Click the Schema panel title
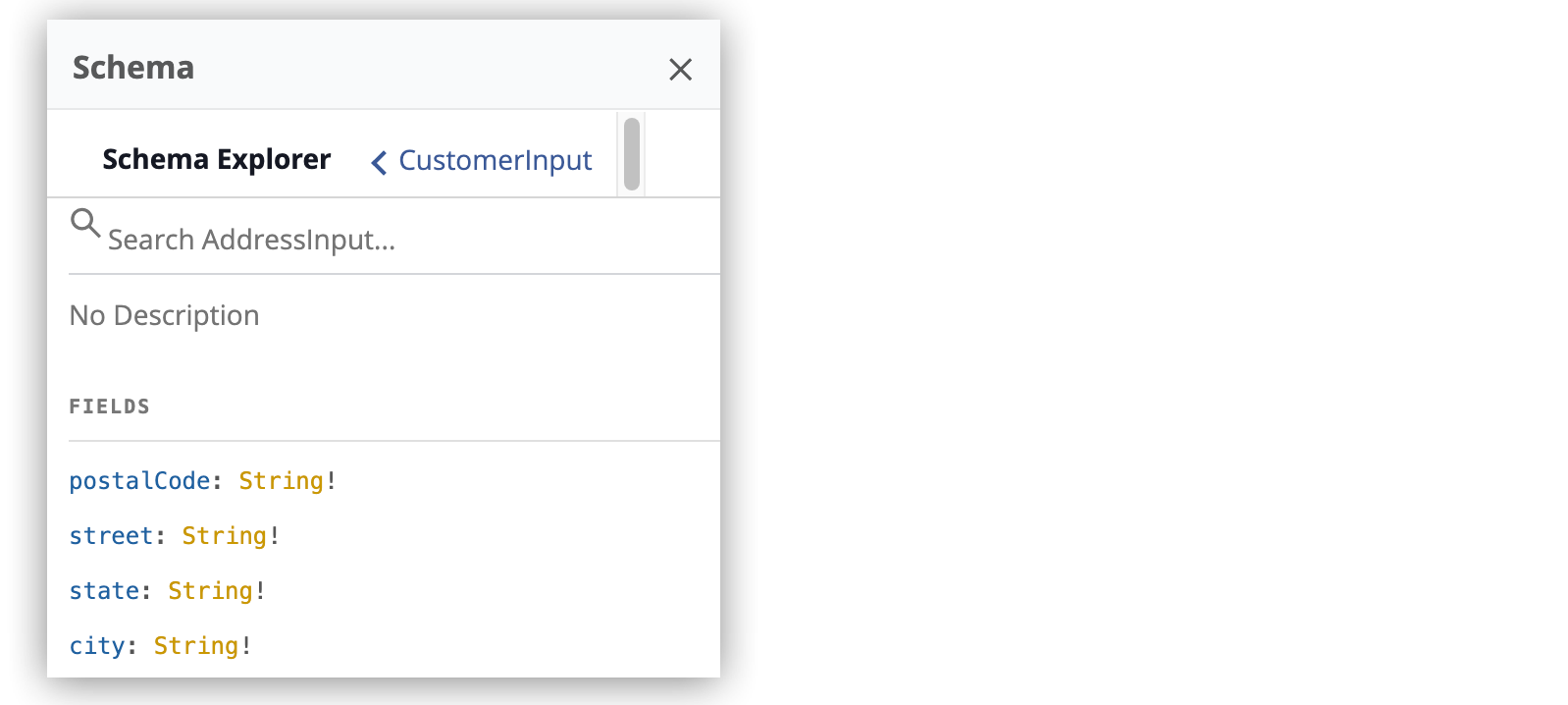The width and height of the screenshot is (1568, 705). point(132,68)
